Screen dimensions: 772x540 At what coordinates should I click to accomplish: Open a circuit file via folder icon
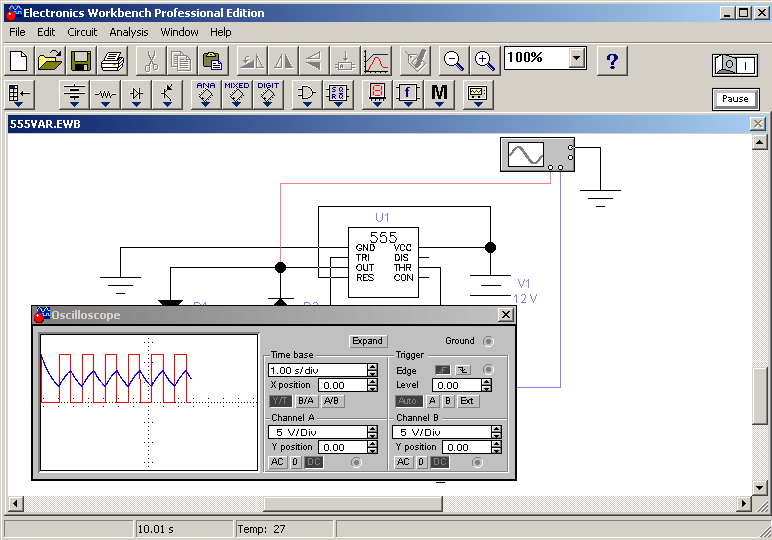[50, 61]
